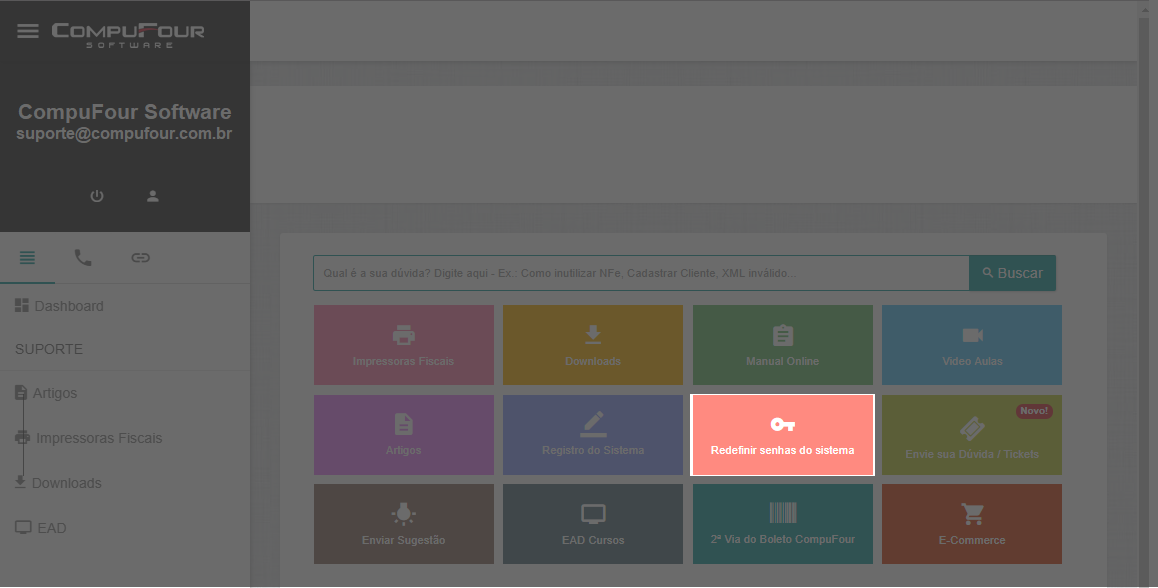Focus the question search input field
The width and height of the screenshot is (1158, 588).
[640, 273]
